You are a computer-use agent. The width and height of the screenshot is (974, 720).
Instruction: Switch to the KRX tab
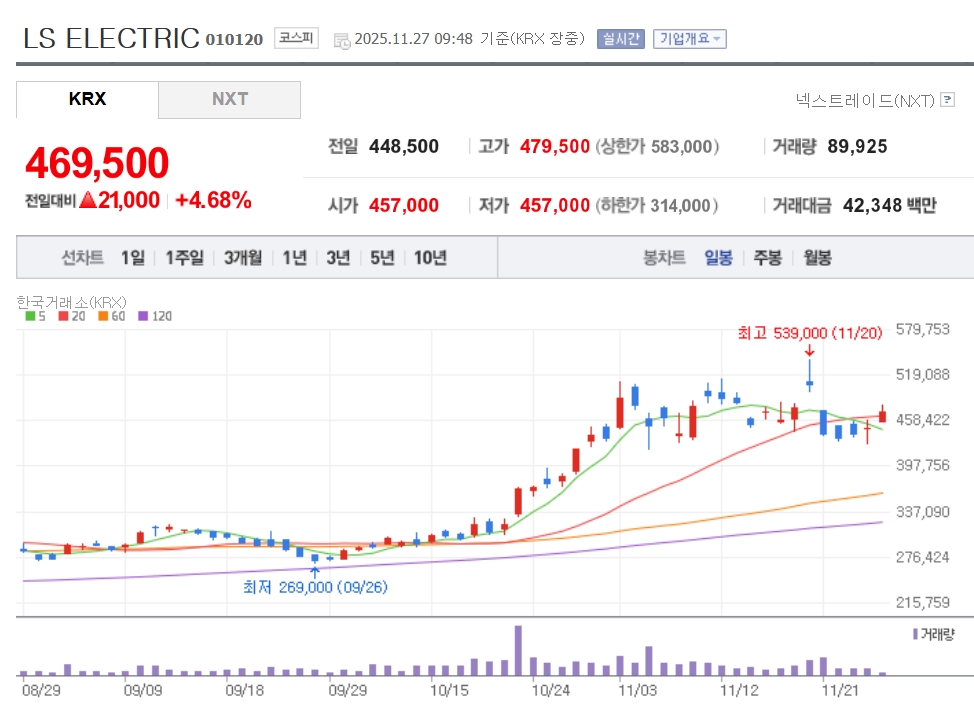coord(87,99)
